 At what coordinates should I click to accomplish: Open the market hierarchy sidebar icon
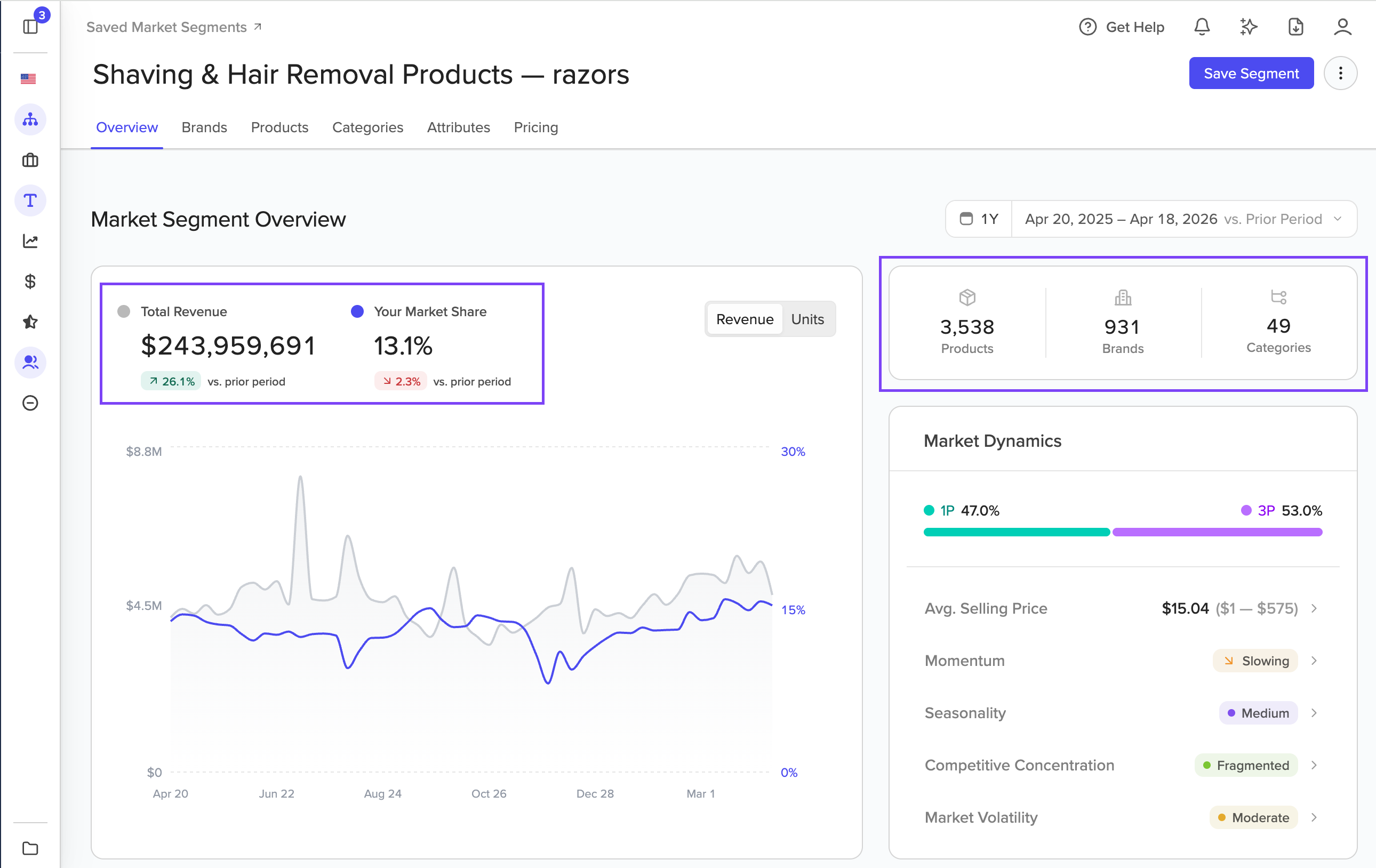click(30, 119)
